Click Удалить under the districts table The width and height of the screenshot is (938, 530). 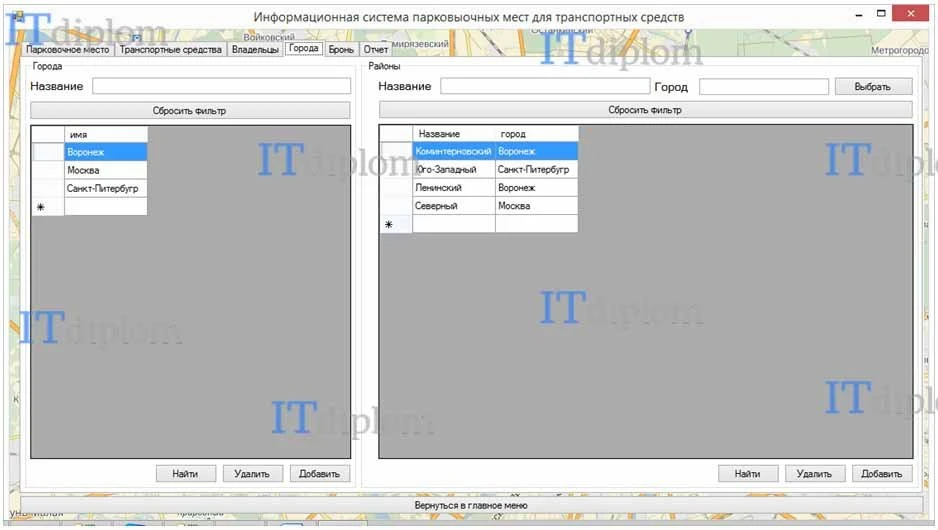pos(815,474)
